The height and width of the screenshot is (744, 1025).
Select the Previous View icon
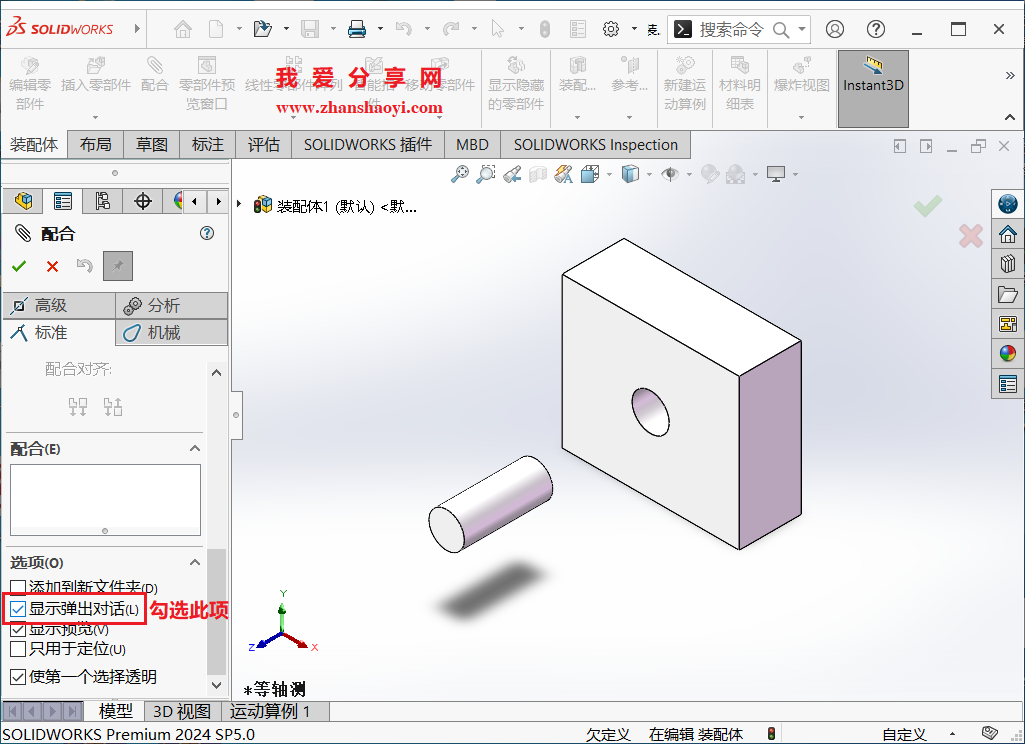pos(511,173)
